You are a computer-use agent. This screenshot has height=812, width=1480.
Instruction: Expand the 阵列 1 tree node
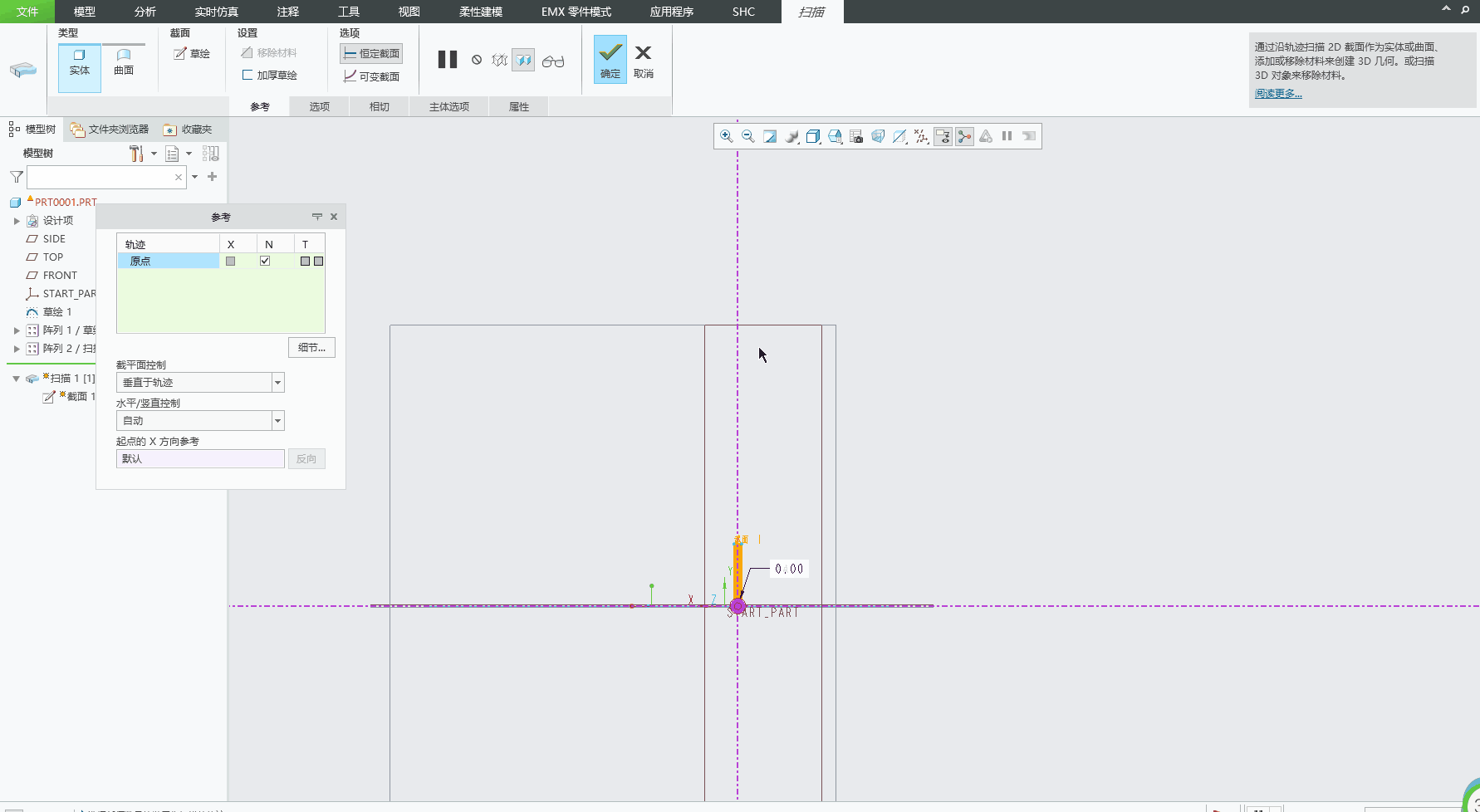(x=16, y=330)
